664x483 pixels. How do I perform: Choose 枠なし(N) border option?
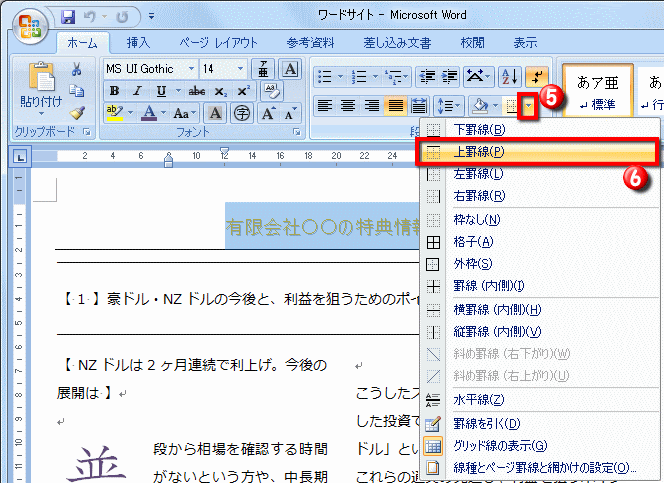[x=540, y=219]
